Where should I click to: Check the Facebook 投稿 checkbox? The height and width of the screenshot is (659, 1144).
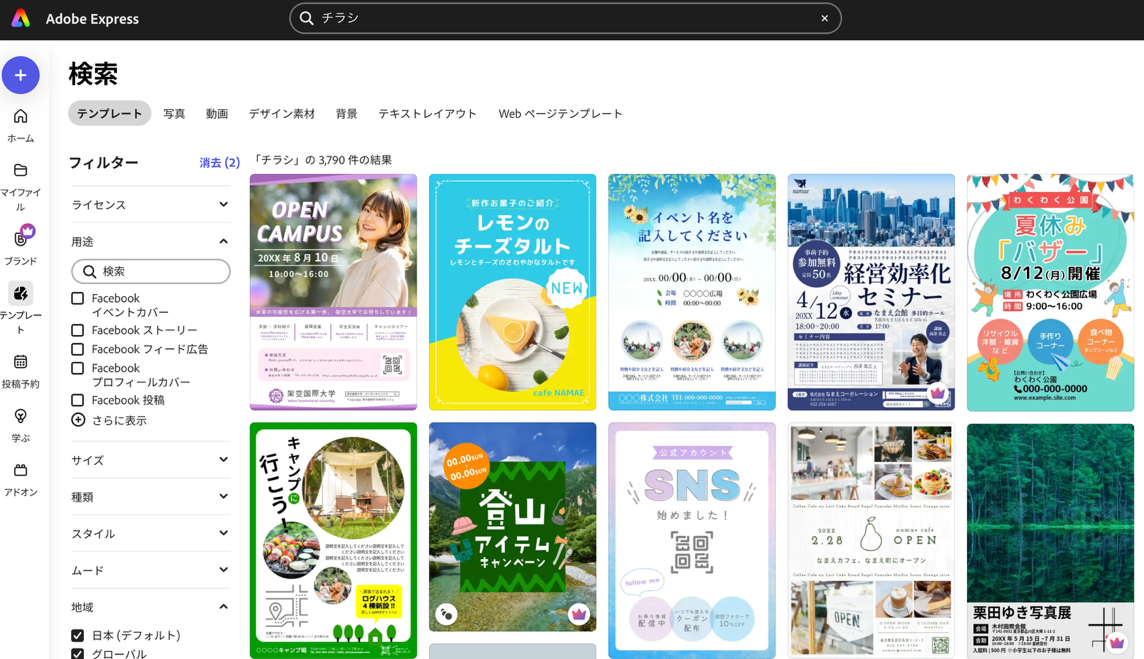[78, 400]
